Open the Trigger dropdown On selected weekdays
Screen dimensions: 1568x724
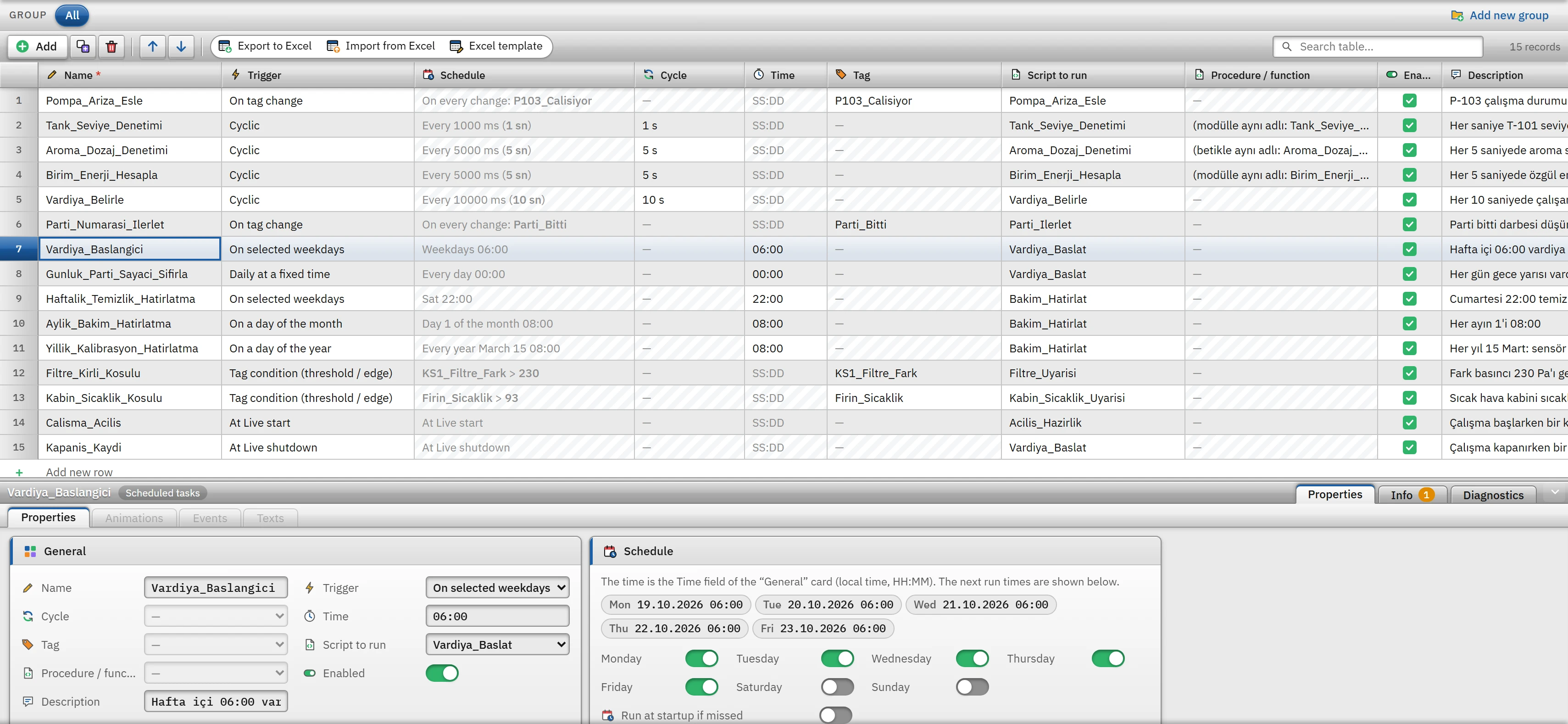coord(497,588)
